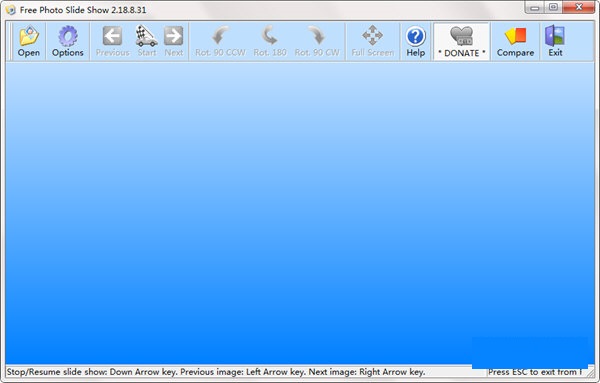Close the Free Photo Slide Show window
This screenshot has width=600, height=383.
coord(579,7)
